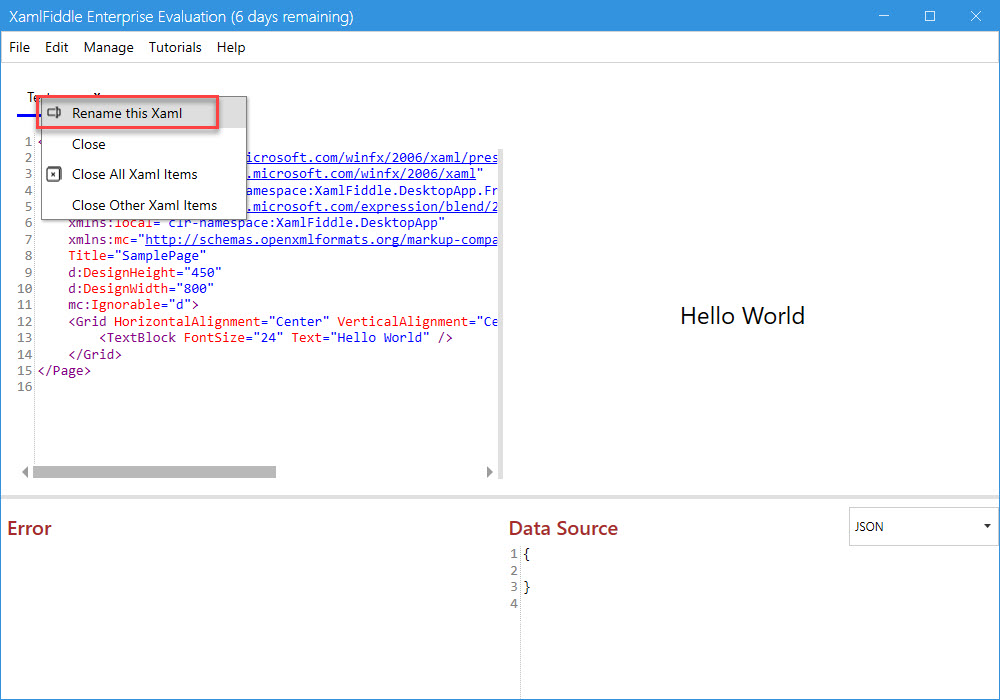
Task: Click the horizontal scrollbar left arrow
Action: pyautogui.click(x=25, y=472)
